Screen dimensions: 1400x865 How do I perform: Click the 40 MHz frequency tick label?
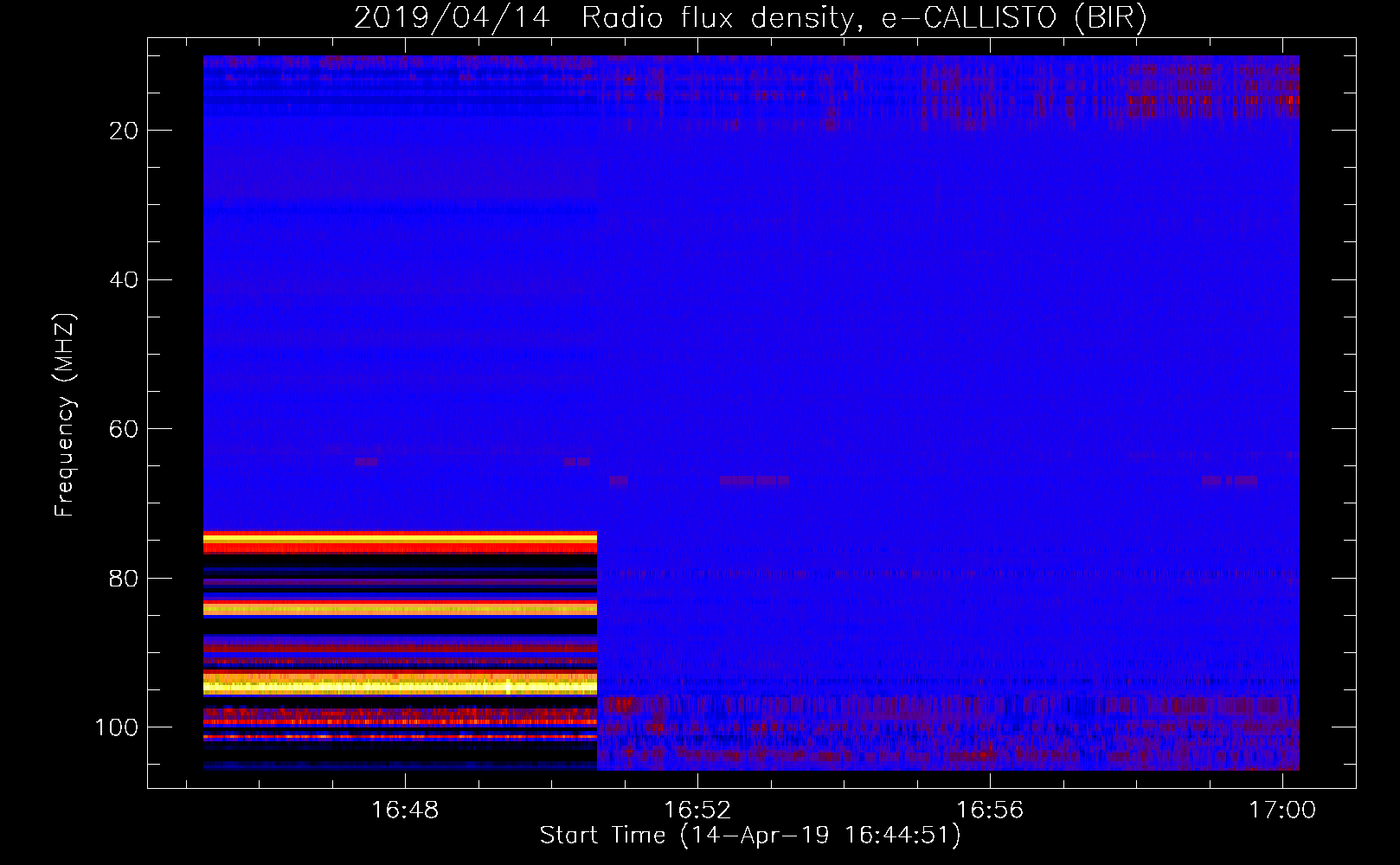pyautogui.click(x=125, y=280)
